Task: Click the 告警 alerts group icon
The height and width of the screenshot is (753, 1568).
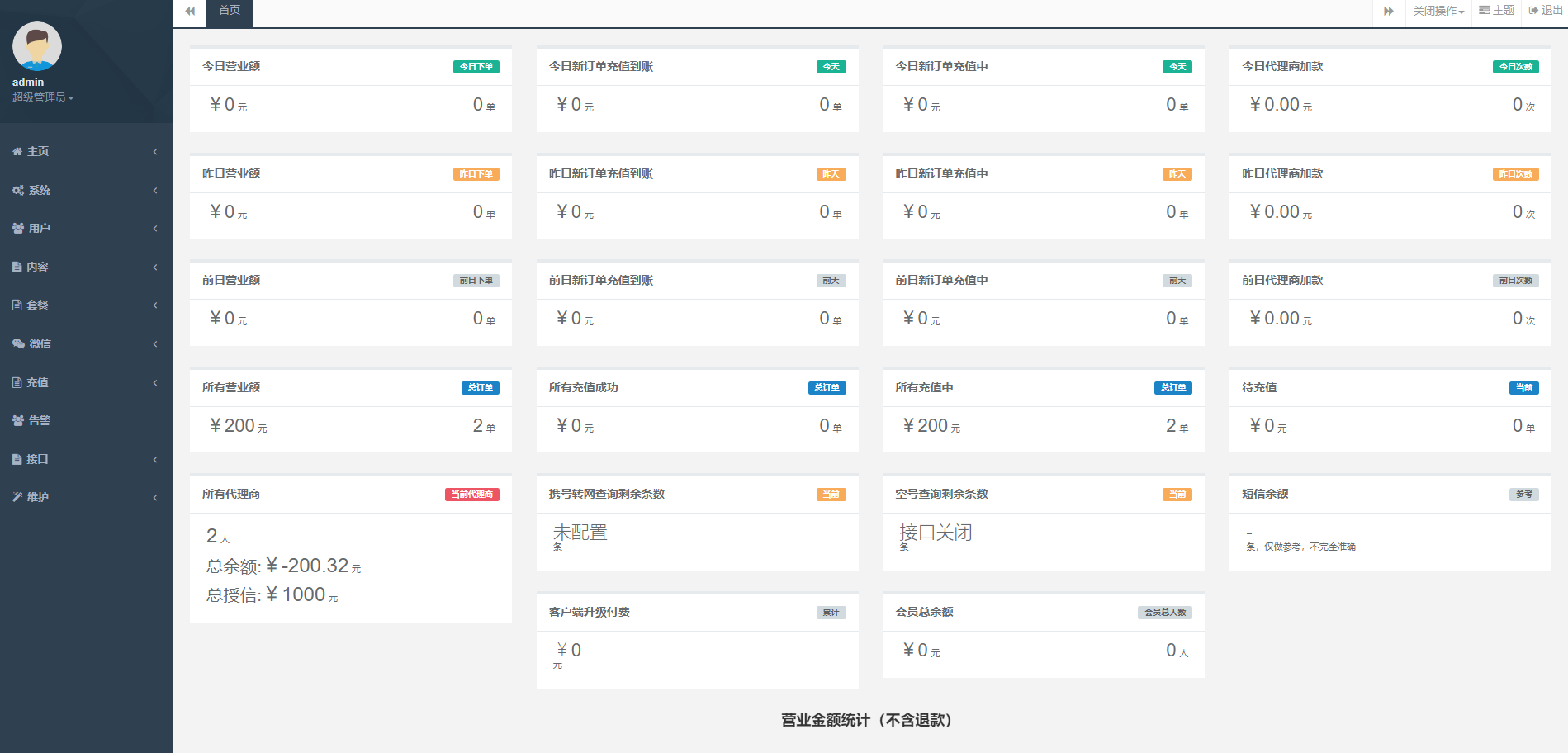Action: click(x=18, y=421)
